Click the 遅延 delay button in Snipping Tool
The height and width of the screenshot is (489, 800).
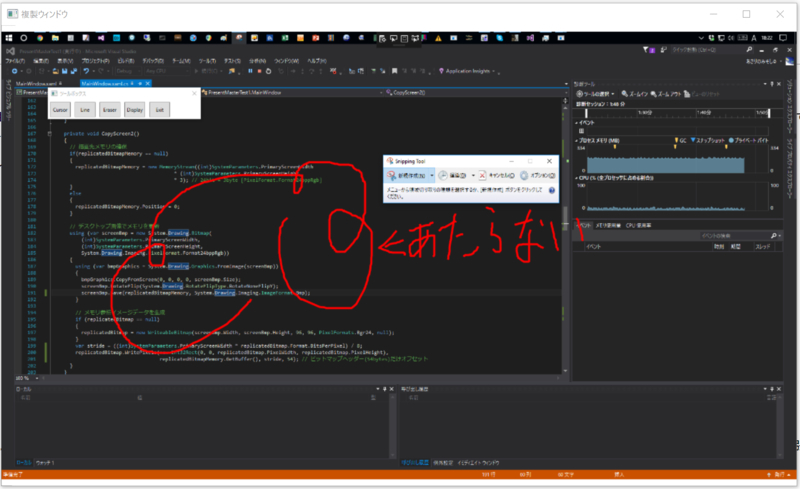[453, 176]
